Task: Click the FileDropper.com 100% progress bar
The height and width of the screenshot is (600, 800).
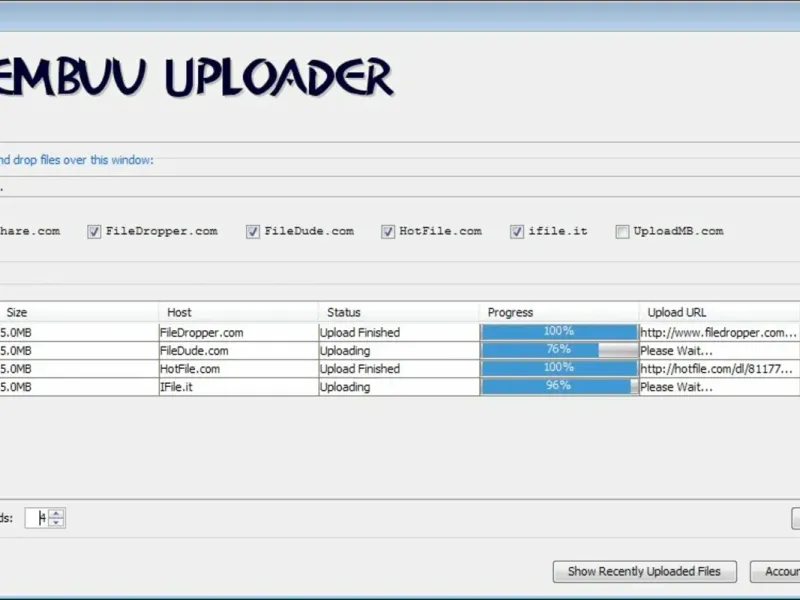Action: pyautogui.click(x=559, y=332)
